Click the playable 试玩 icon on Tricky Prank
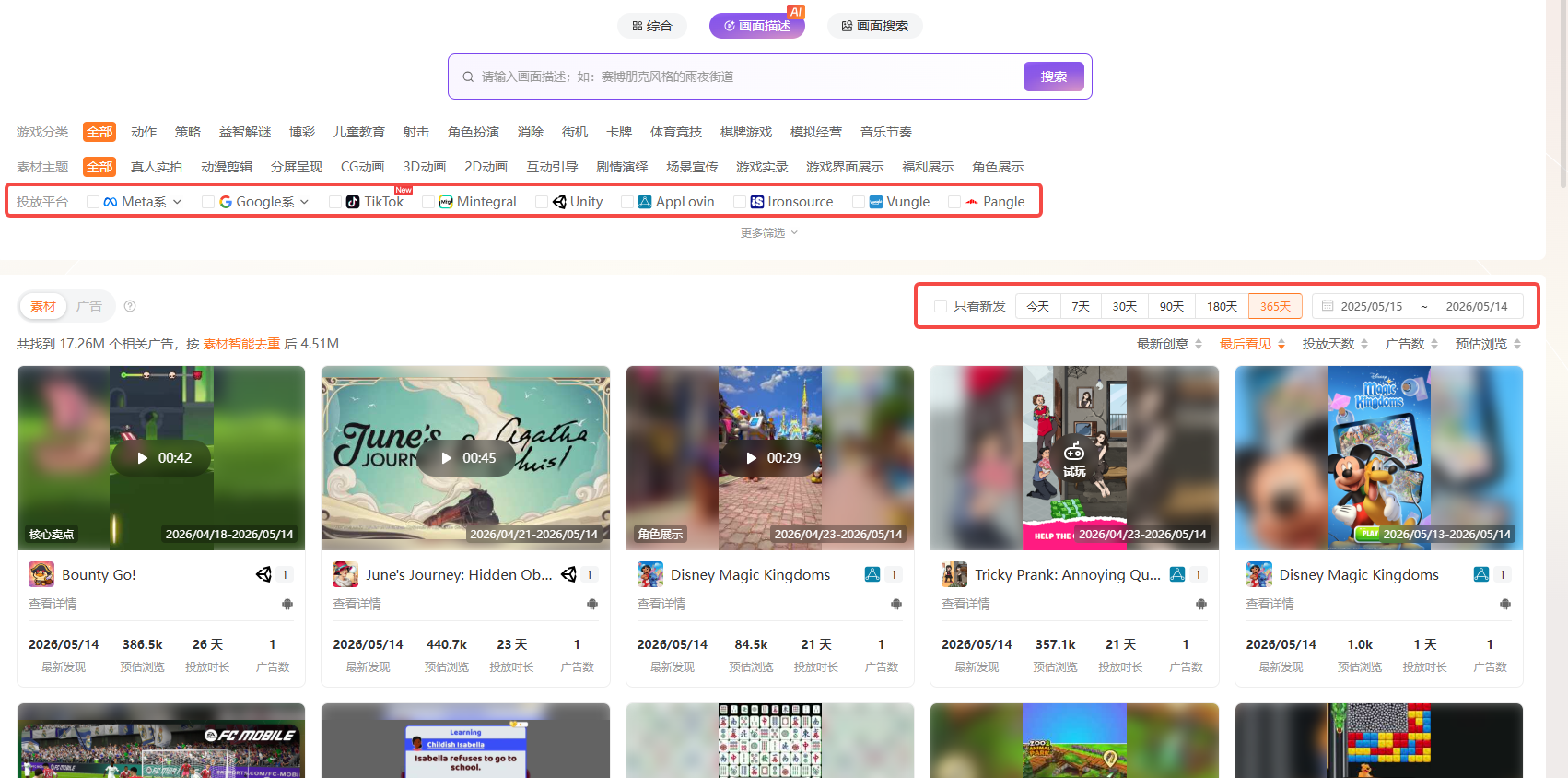1568x778 pixels. (1074, 458)
